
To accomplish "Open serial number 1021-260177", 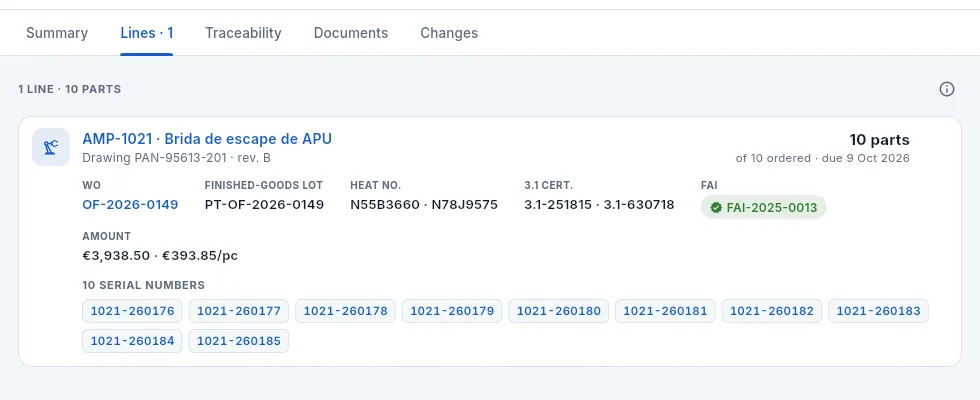I will [x=239, y=311].
